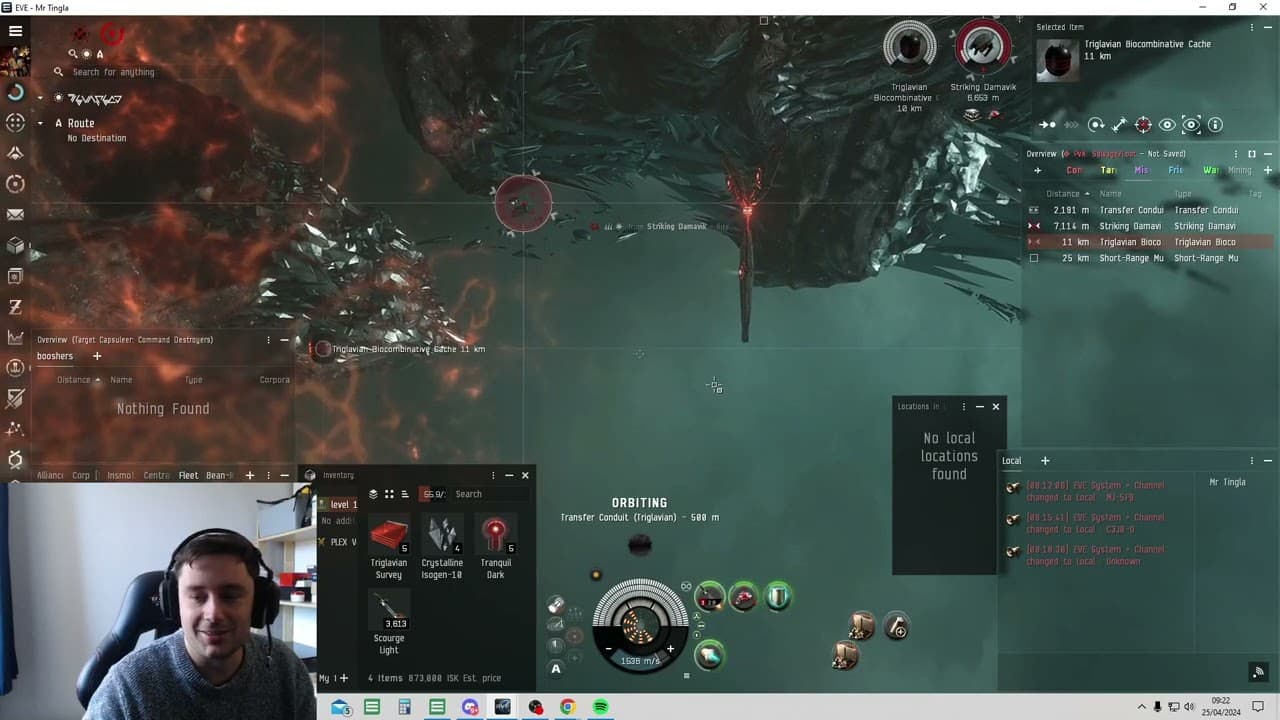This screenshot has height=720, width=1280.
Task: Toggle autopilot A button on HUD
Action: (x=556, y=669)
